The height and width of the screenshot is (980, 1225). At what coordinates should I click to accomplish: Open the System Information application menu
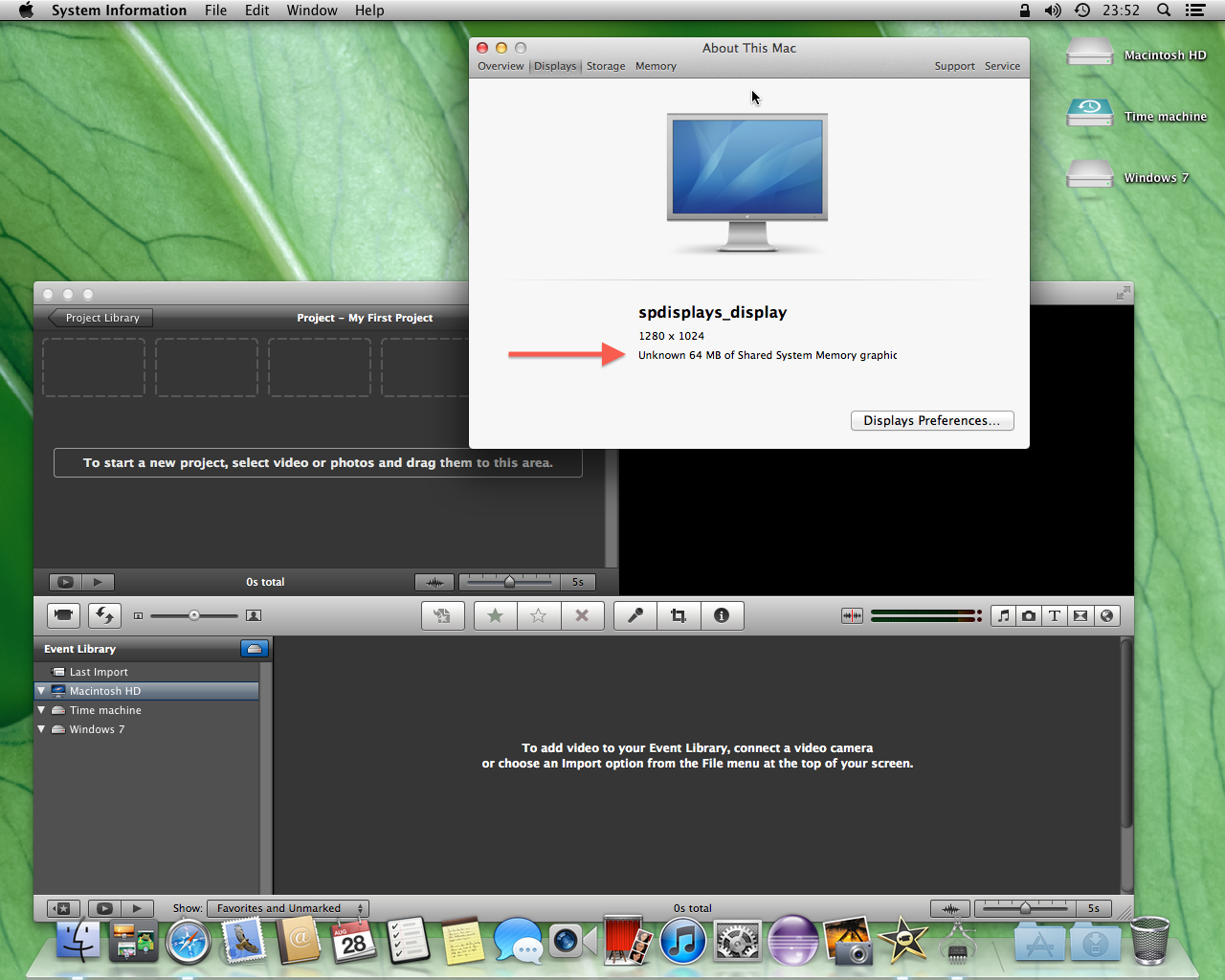(x=119, y=11)
